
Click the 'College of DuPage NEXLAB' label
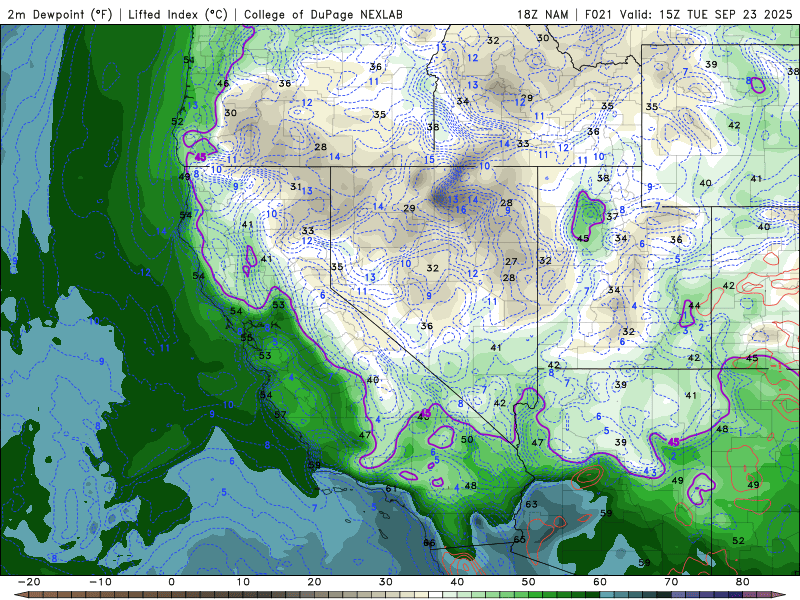tap(323, 14)
